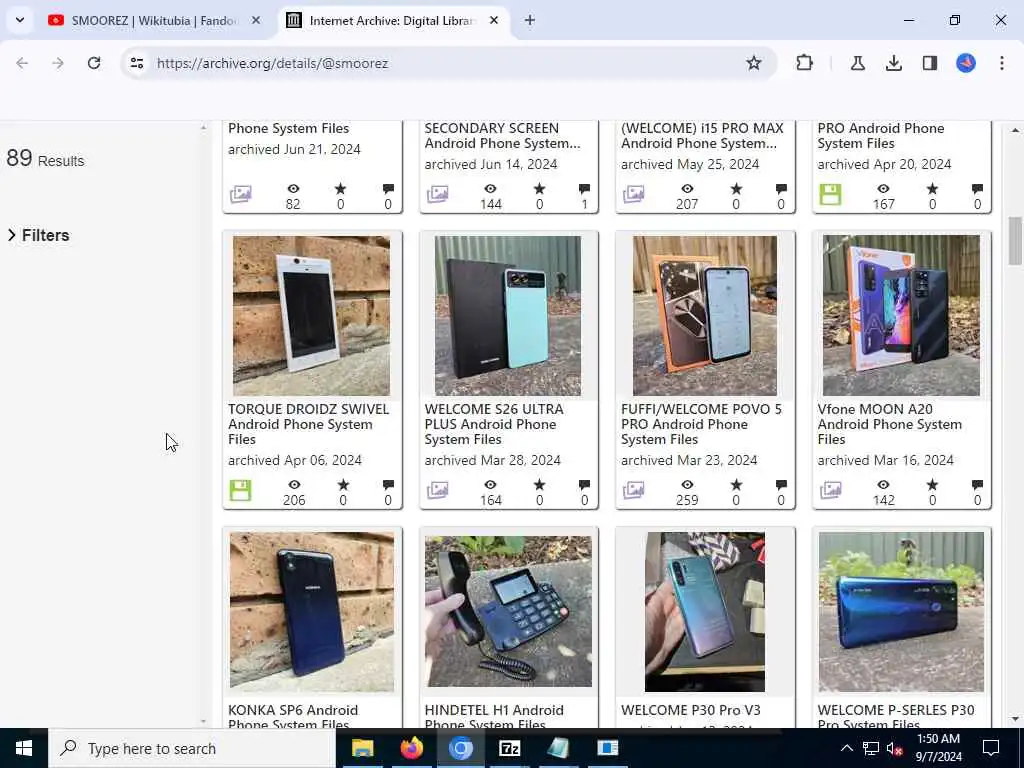The width and height of the screenshot is (1024, 768).
Task: Reload the archive.org page
Action: [x=94, y=63]
